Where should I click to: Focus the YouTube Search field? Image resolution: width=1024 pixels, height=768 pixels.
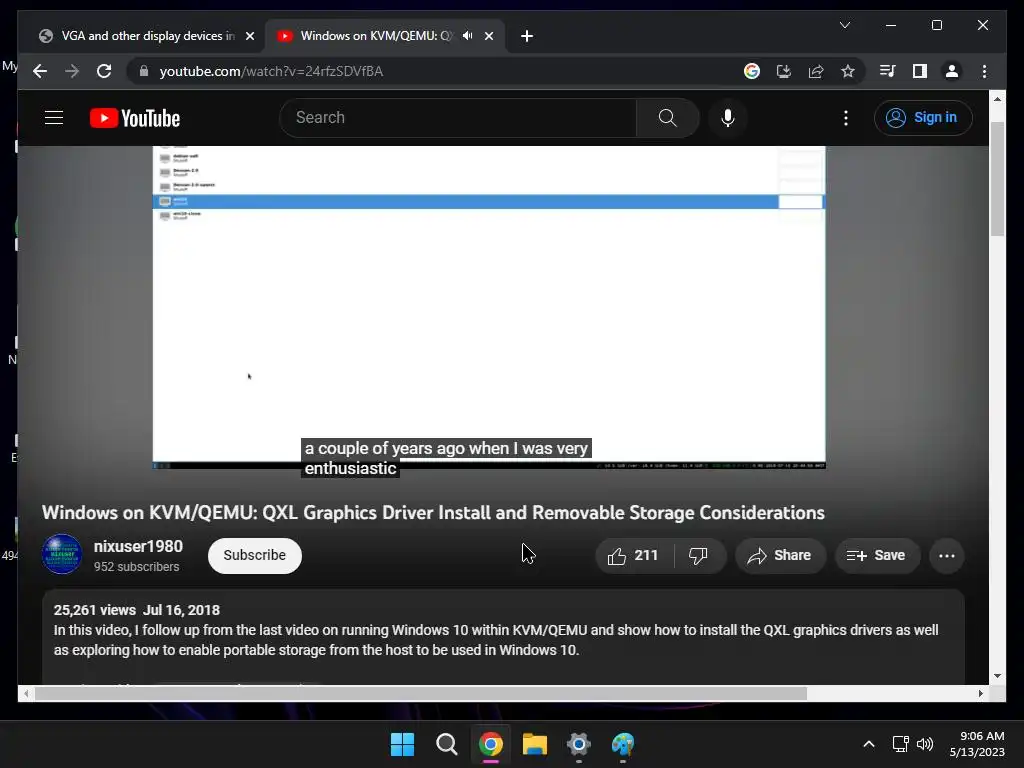(x=457, y=118)
